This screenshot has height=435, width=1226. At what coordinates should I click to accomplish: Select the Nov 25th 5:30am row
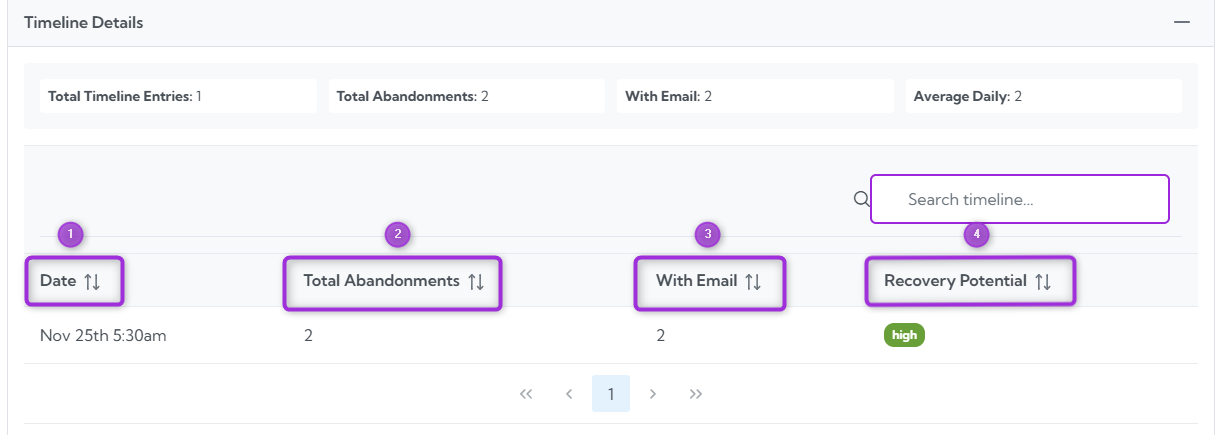103,336
